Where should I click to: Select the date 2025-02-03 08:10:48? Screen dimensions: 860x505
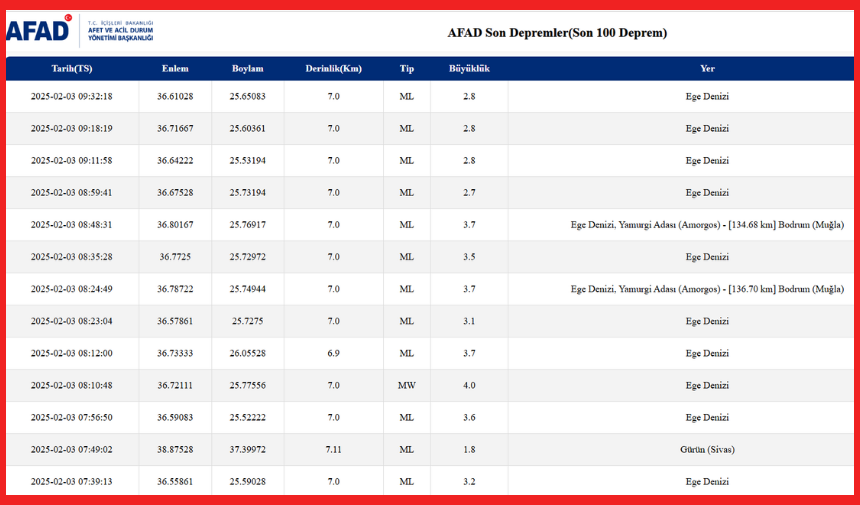[72, 385]
